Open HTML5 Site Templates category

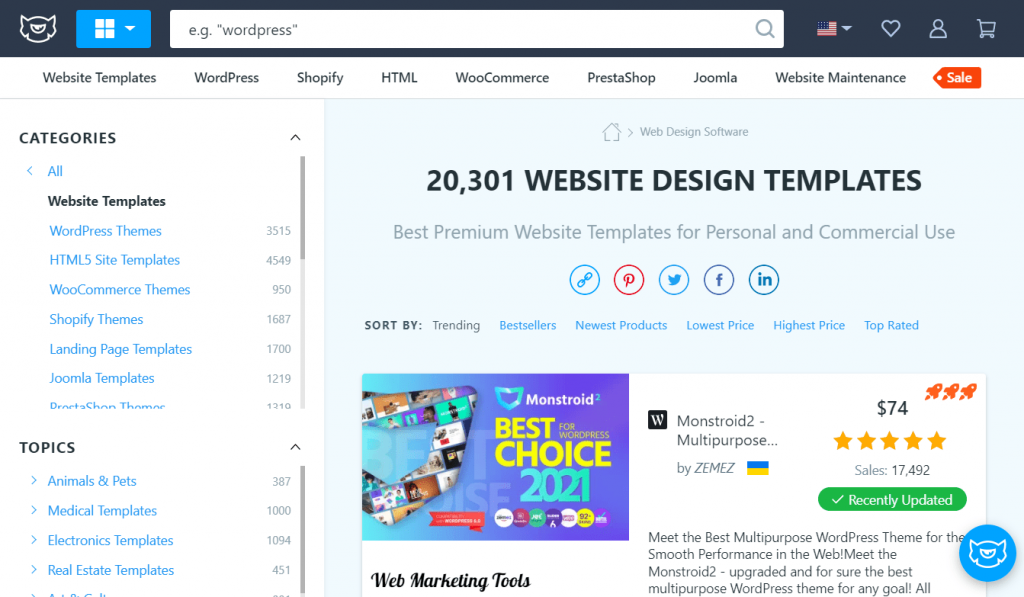(114, 260)
